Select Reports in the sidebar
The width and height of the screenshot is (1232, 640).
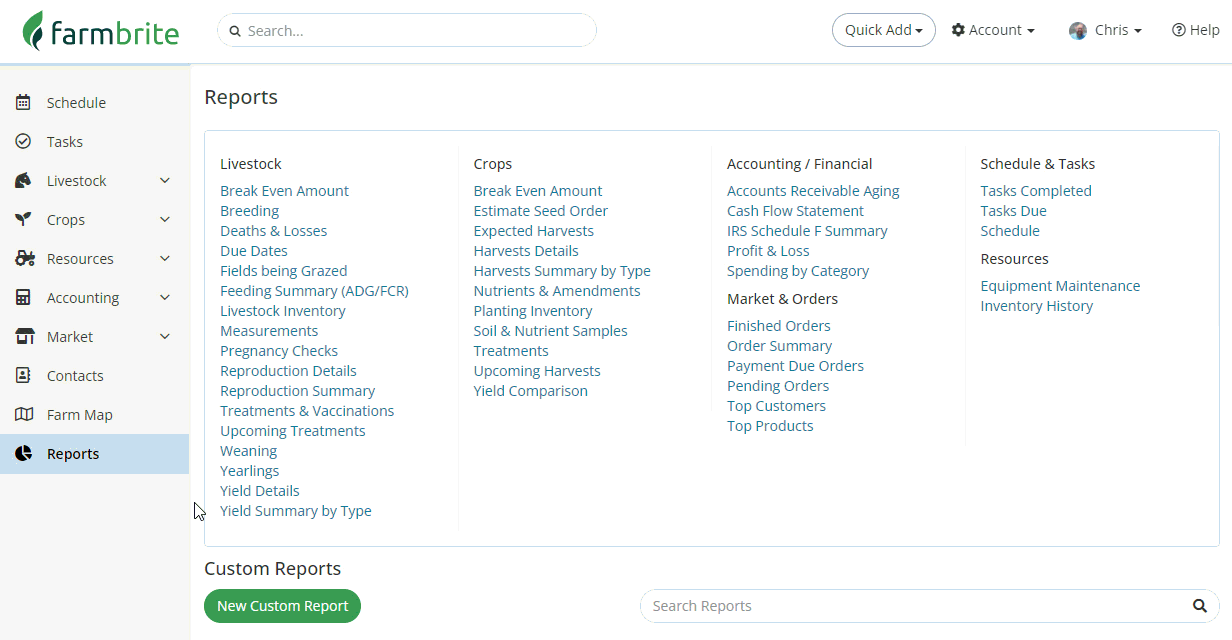tap(73, 453)
